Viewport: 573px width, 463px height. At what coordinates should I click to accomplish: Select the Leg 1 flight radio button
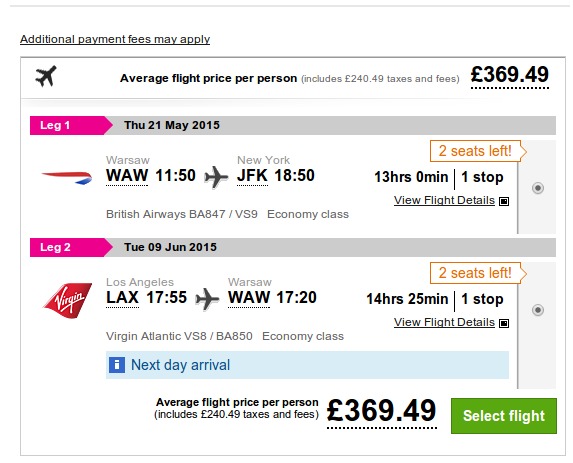pyautogui.click(x=538, y=188)
